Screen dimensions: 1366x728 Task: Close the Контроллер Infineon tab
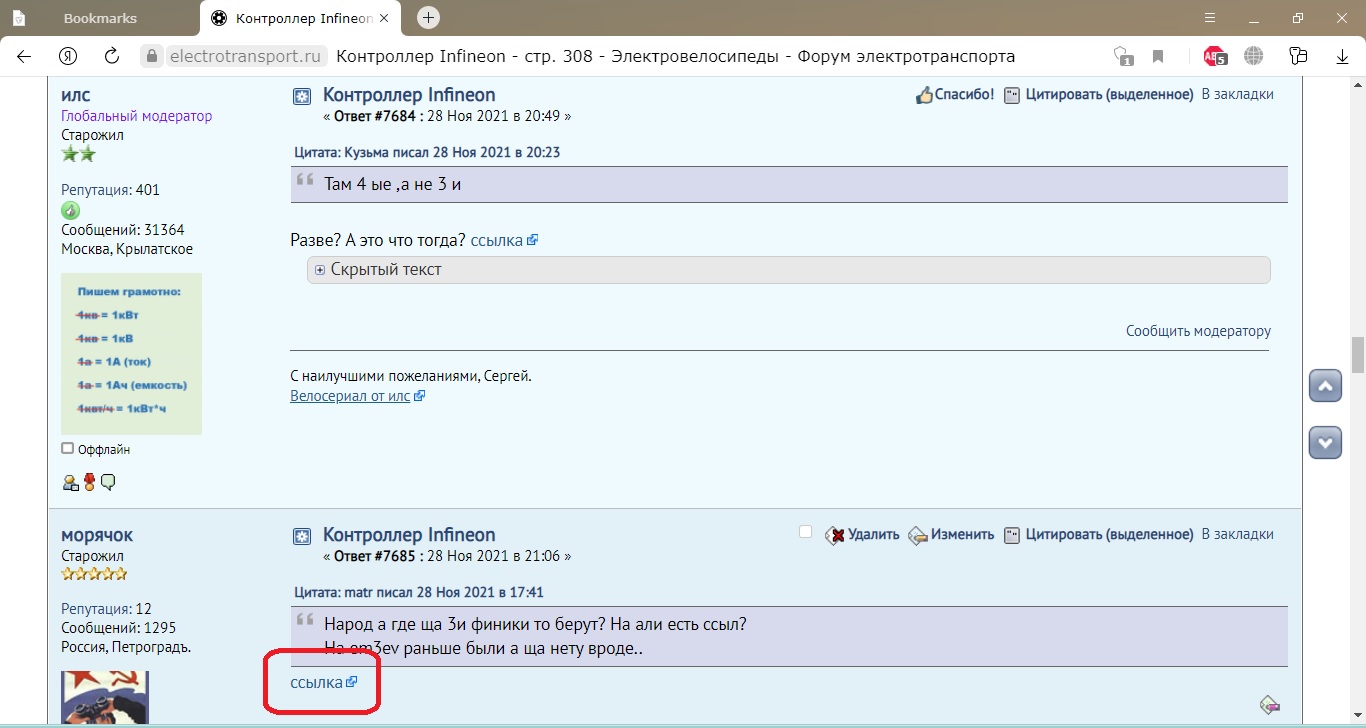(384, 19)
